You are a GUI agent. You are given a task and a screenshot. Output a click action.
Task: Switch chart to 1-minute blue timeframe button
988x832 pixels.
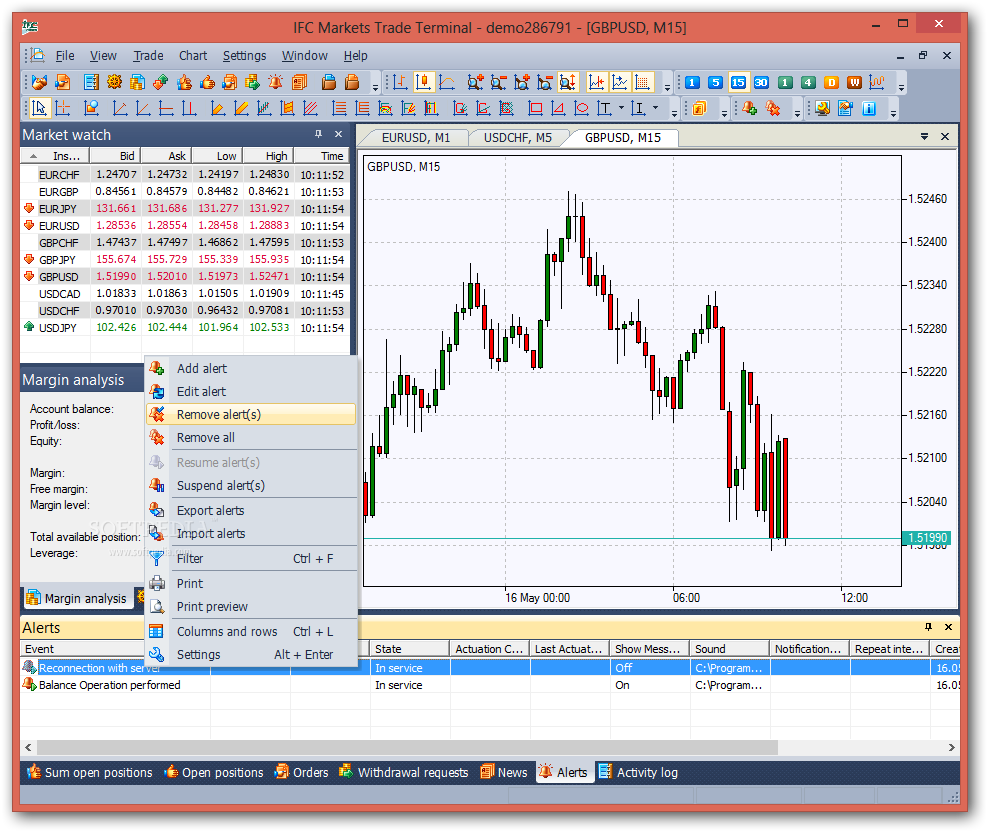point(692,83)
